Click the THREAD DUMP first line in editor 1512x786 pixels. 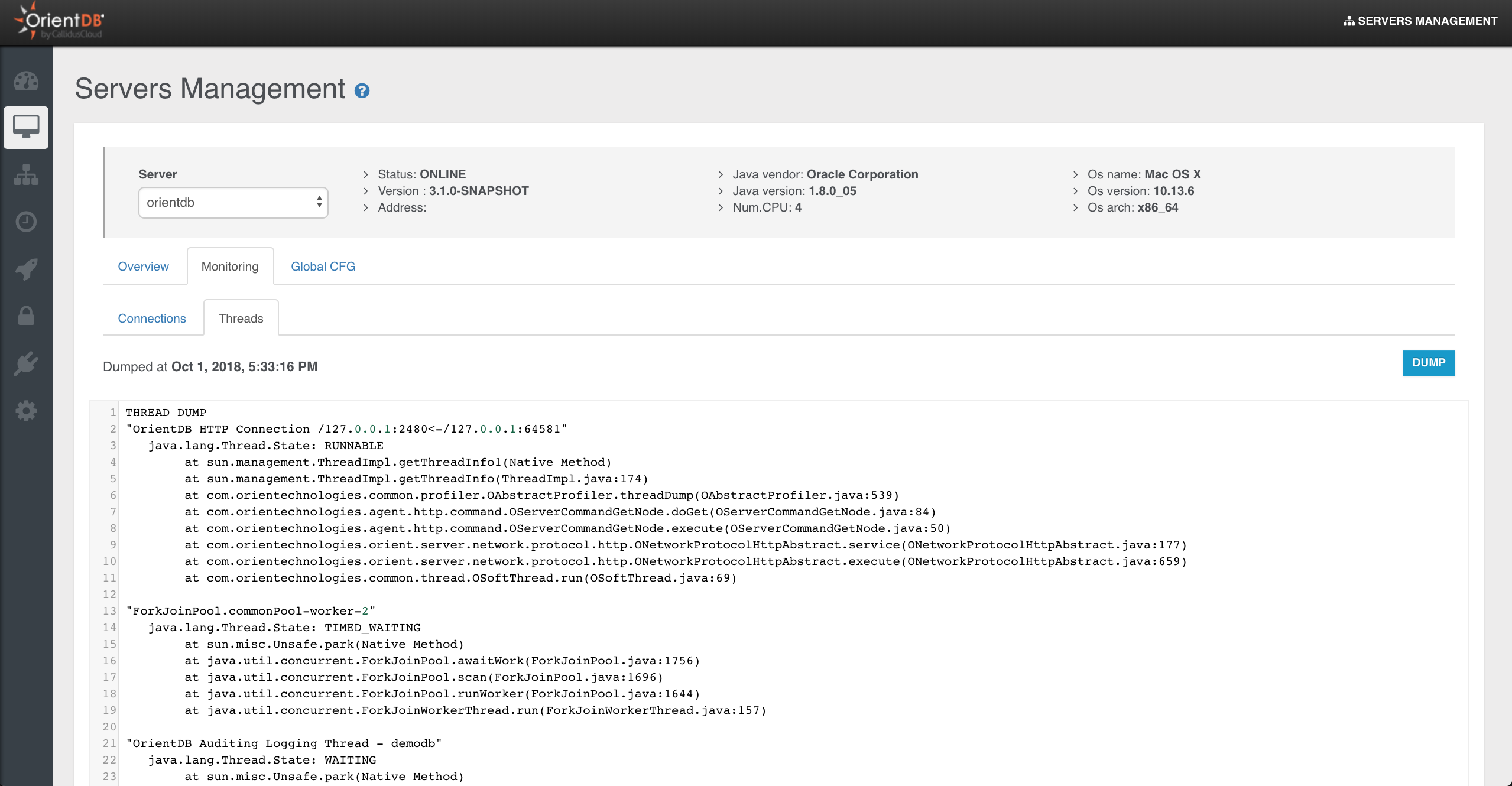click(166, 413)
